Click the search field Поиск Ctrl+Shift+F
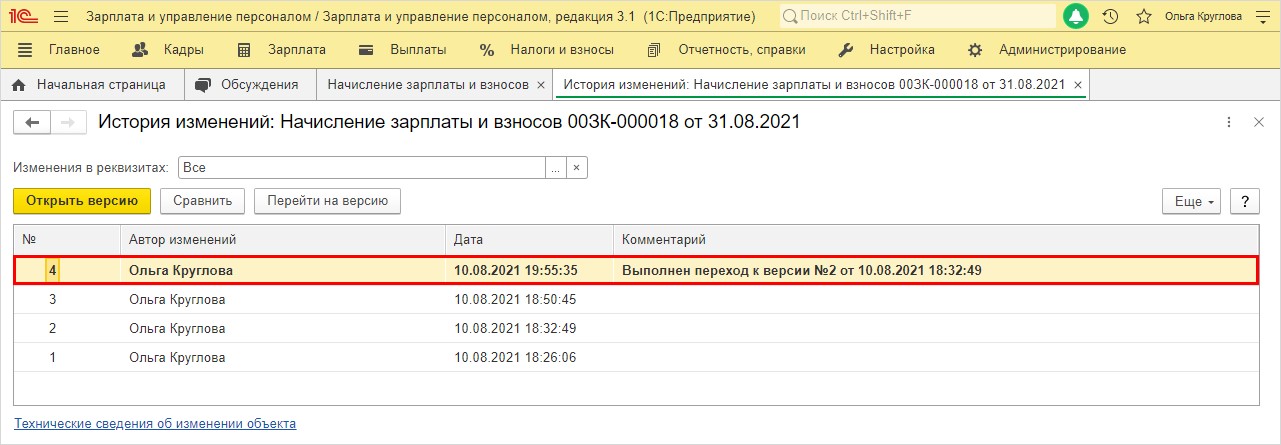 917,16
